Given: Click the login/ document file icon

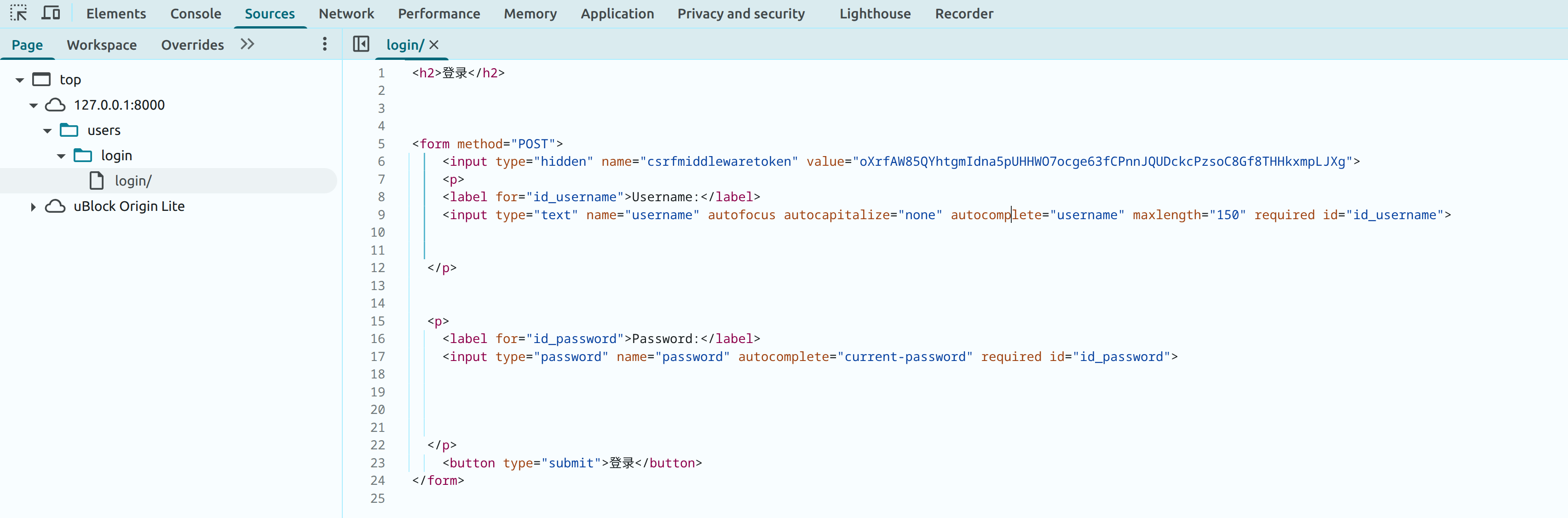Looking at the screenshot, I should pyautogui.click(x=97, y=180).
